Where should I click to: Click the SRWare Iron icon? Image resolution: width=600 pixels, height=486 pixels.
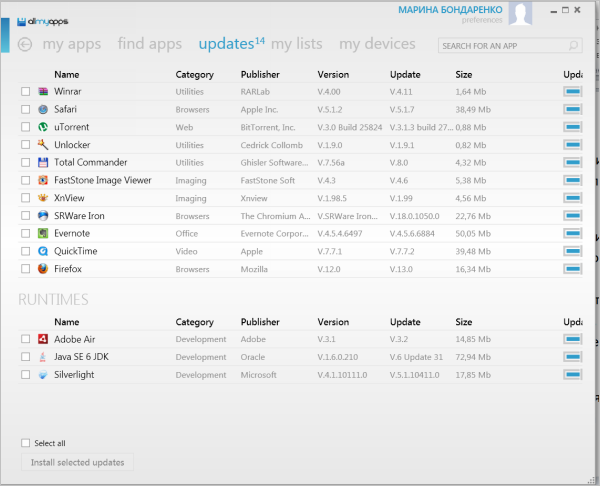click(43, 216)
